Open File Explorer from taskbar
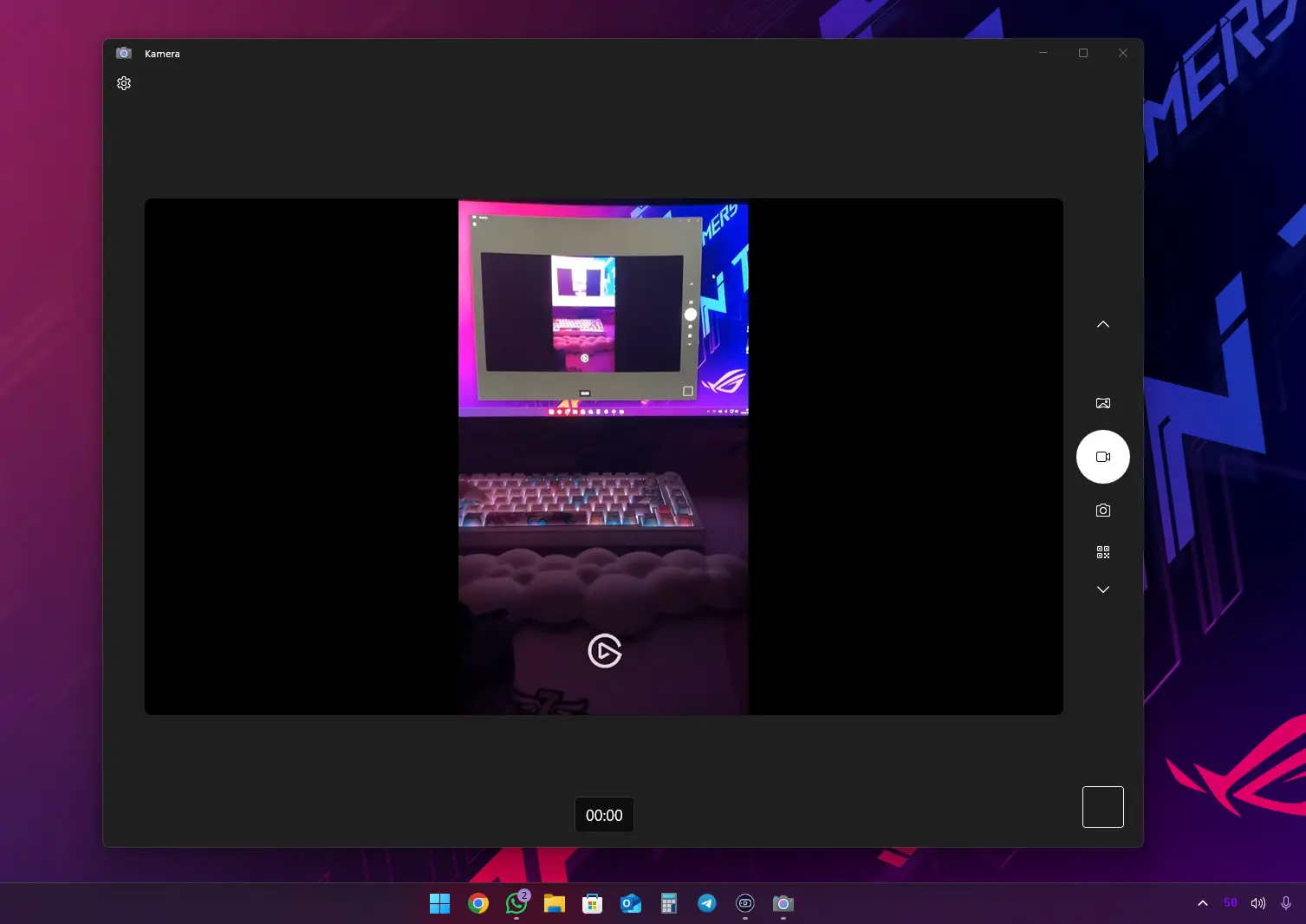 [x=555, y=904]
